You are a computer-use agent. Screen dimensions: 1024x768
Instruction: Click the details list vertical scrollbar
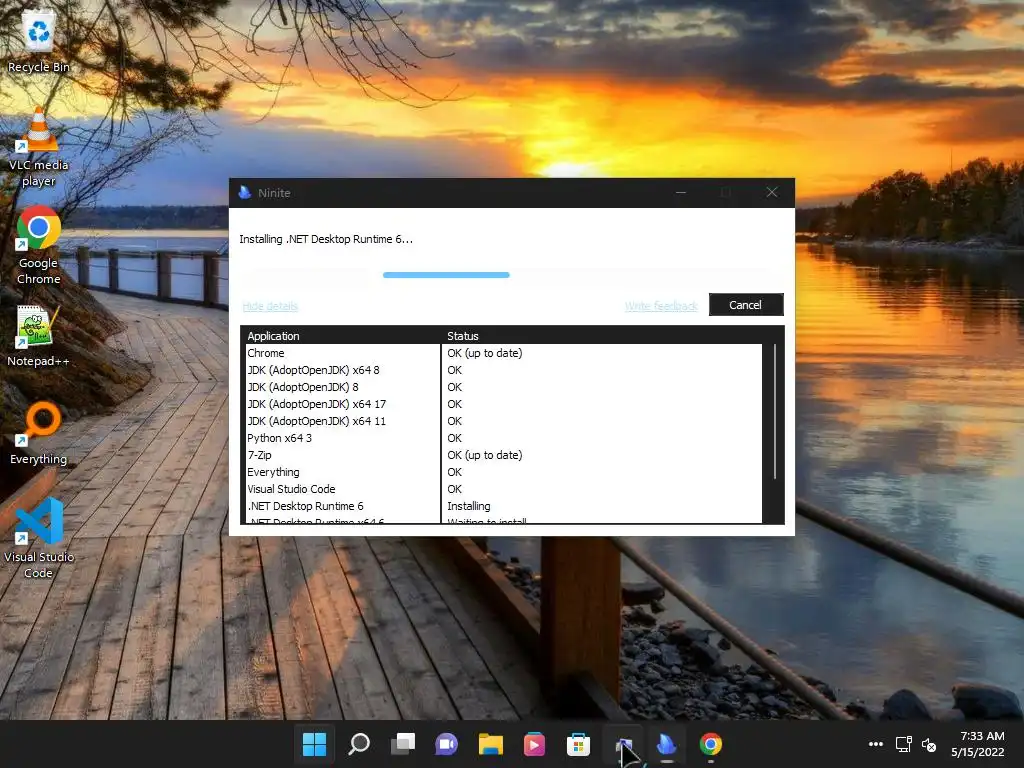coord(775,411)
